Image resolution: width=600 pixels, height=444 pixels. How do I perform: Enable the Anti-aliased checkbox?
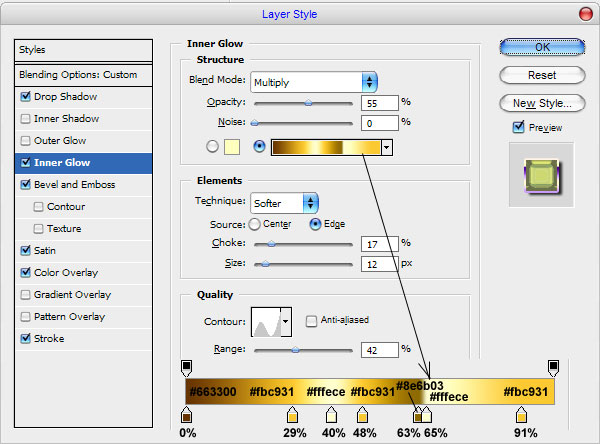coord(311,320)
